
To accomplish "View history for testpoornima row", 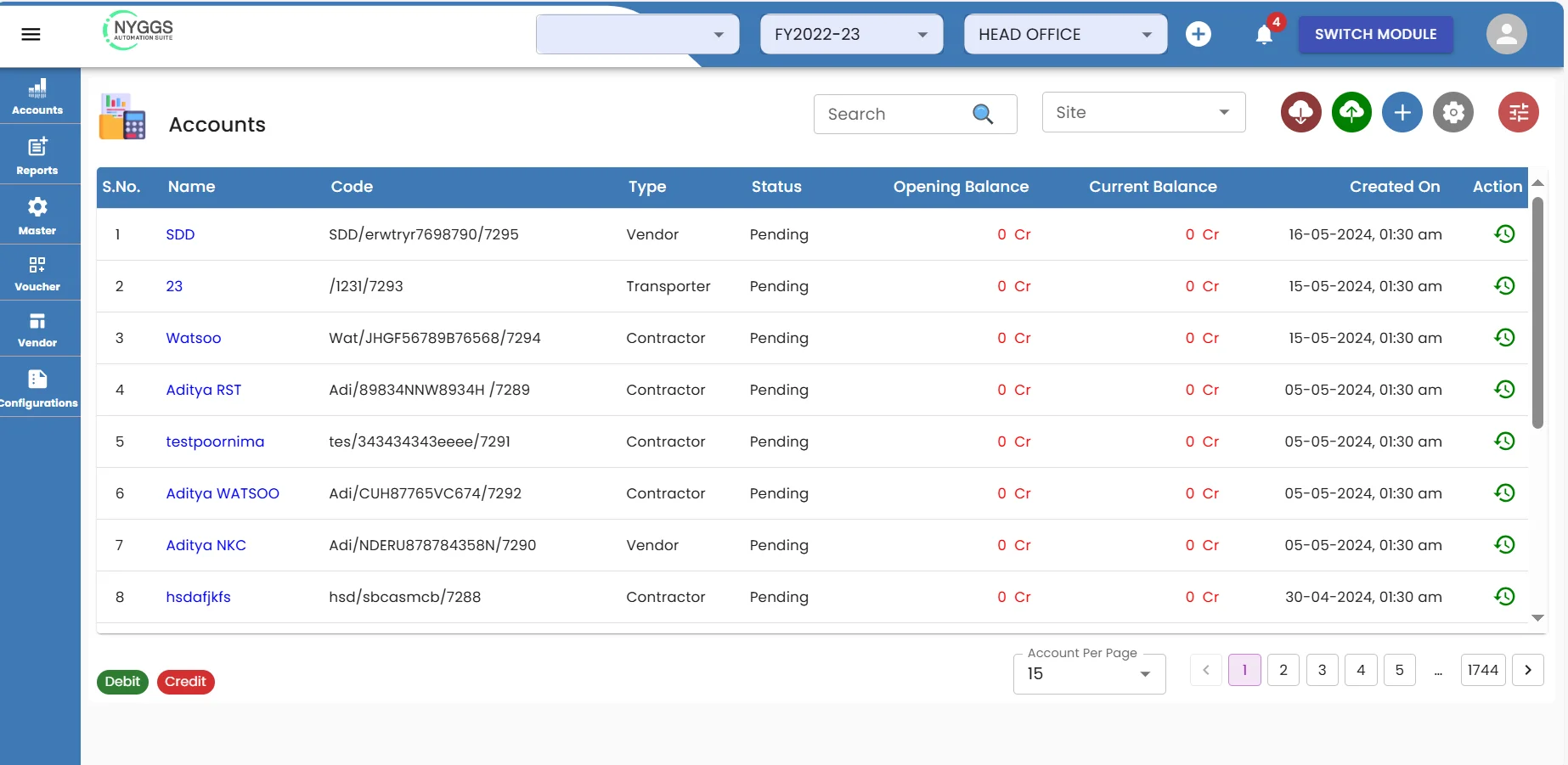I will point(1504,441).
